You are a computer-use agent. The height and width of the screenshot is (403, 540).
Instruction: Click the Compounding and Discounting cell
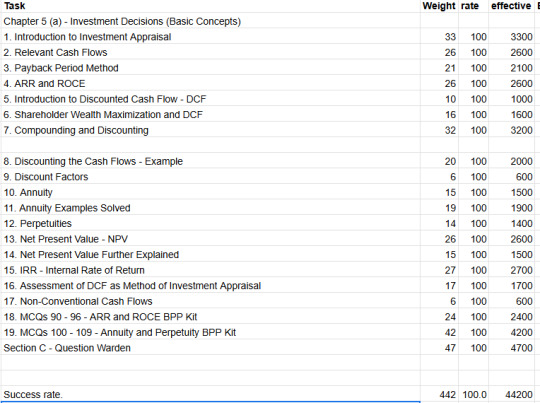(x=210, y=130)
